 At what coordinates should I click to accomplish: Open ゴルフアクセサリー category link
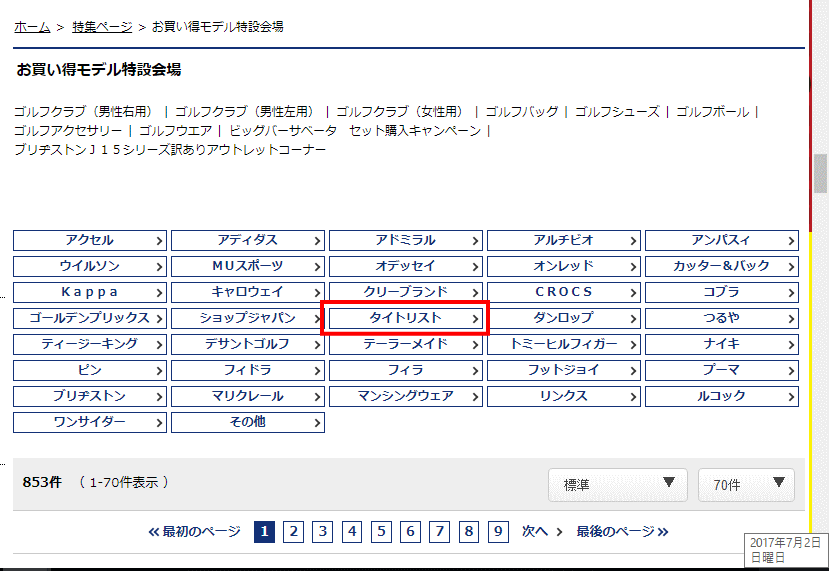coord(68,131)
